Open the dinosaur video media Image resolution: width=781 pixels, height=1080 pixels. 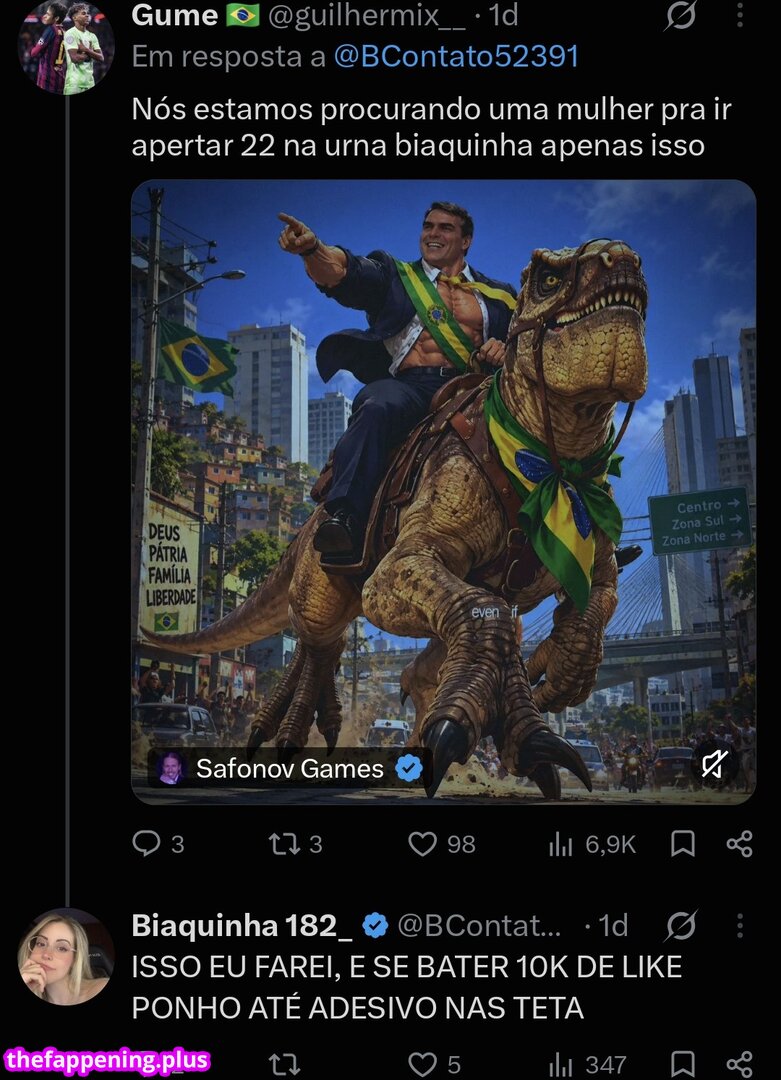tap(444, 492)
